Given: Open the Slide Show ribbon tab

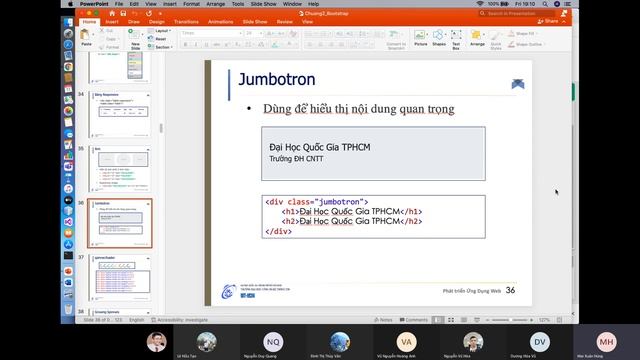Looking at the screenshot, I should [x=255, y=22].
